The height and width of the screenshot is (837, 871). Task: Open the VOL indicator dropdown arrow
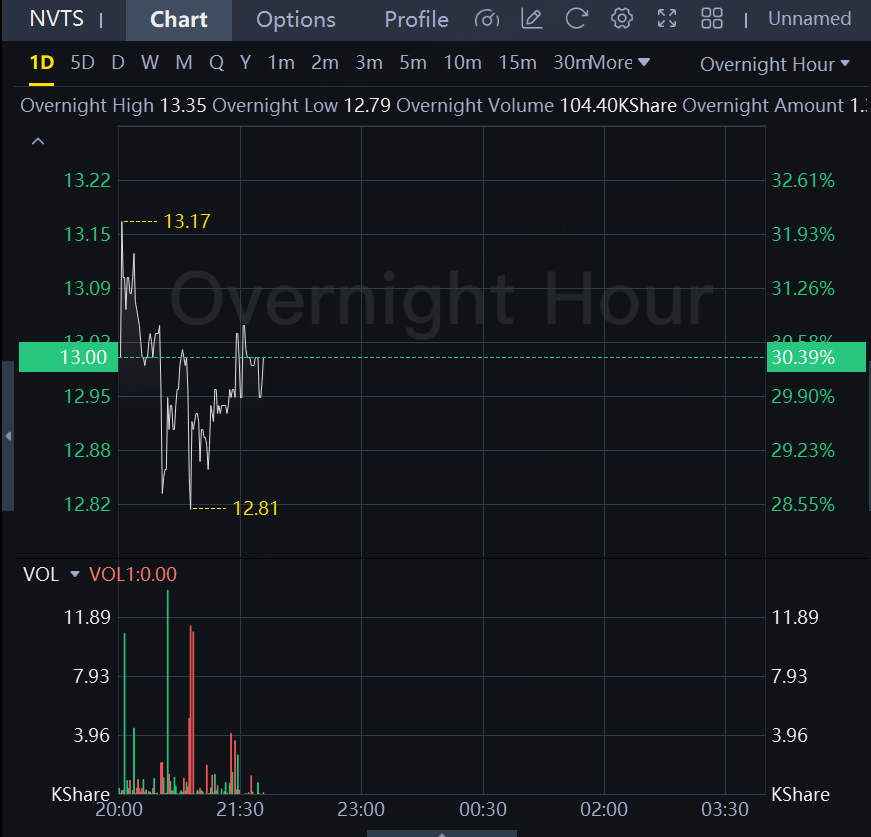coord(75,574)
